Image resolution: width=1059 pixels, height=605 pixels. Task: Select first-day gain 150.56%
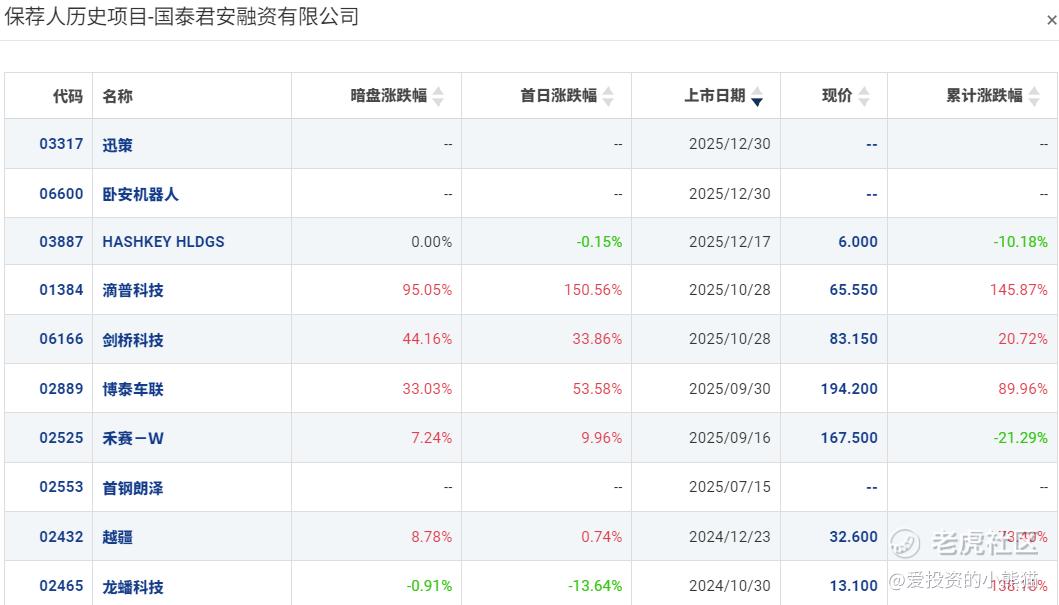point(593,290)
